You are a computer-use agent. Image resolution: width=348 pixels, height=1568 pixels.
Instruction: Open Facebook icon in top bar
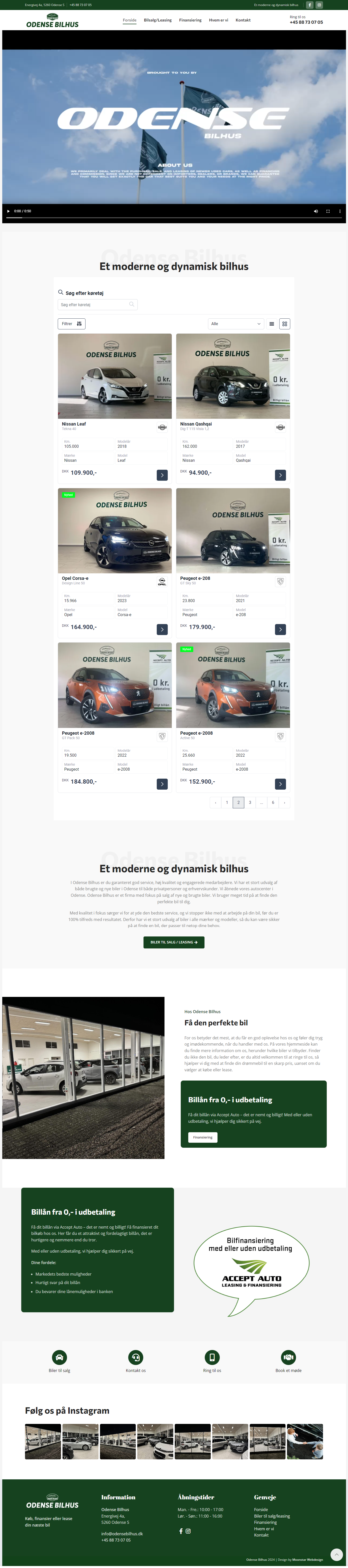tap(309, 5)
